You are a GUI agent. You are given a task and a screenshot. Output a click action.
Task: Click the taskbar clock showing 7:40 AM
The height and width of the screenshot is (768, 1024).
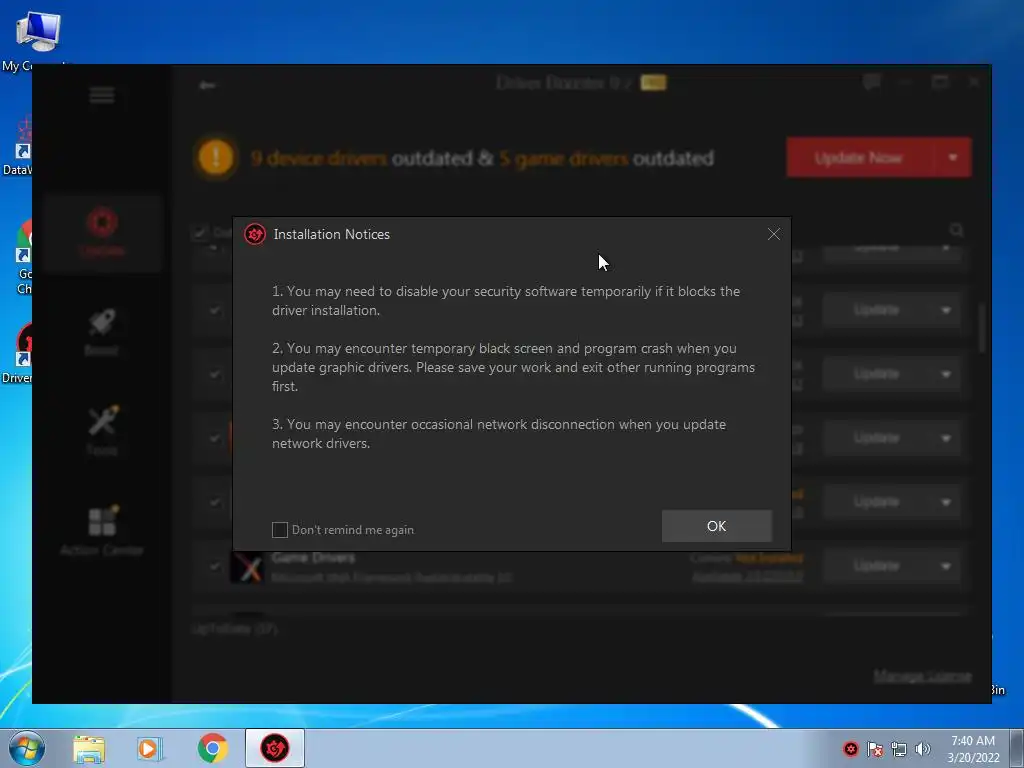[x=973, y=749]
